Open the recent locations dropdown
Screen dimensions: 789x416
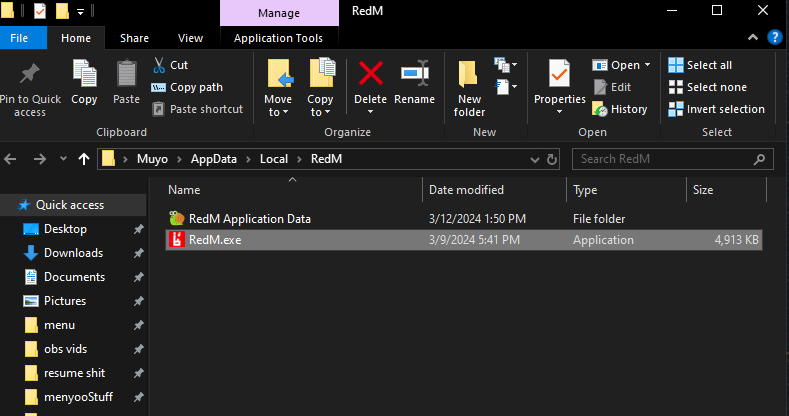click(63, 159)
